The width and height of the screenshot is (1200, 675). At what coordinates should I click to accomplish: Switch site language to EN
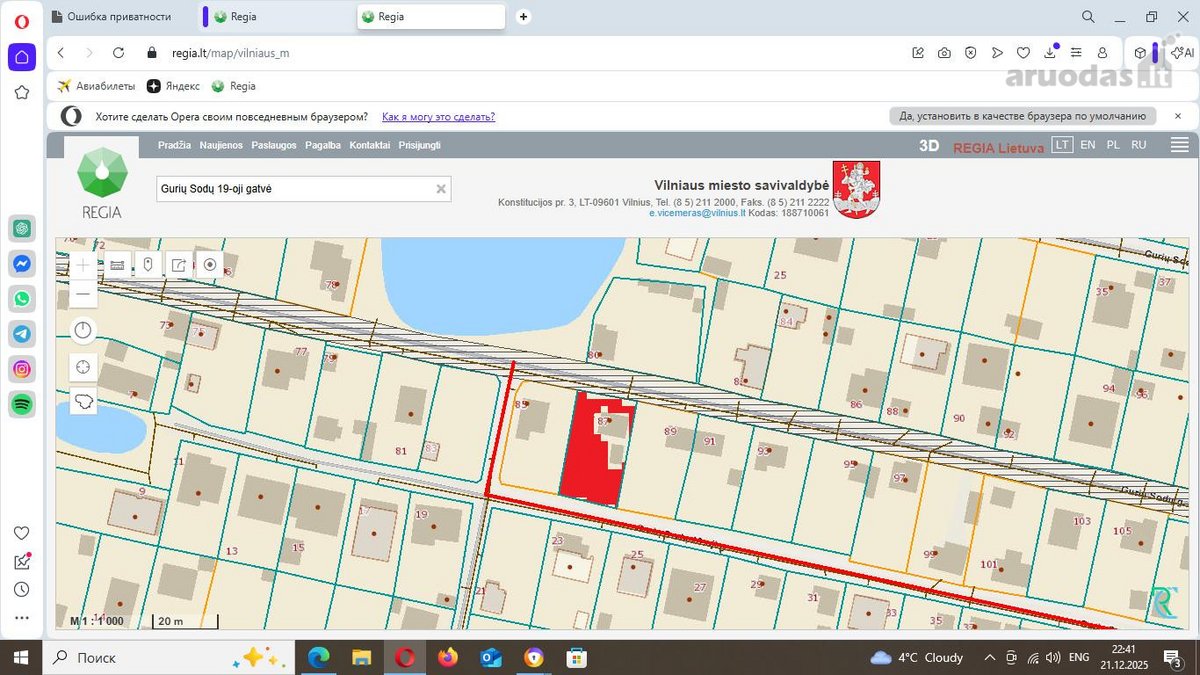1088,145
